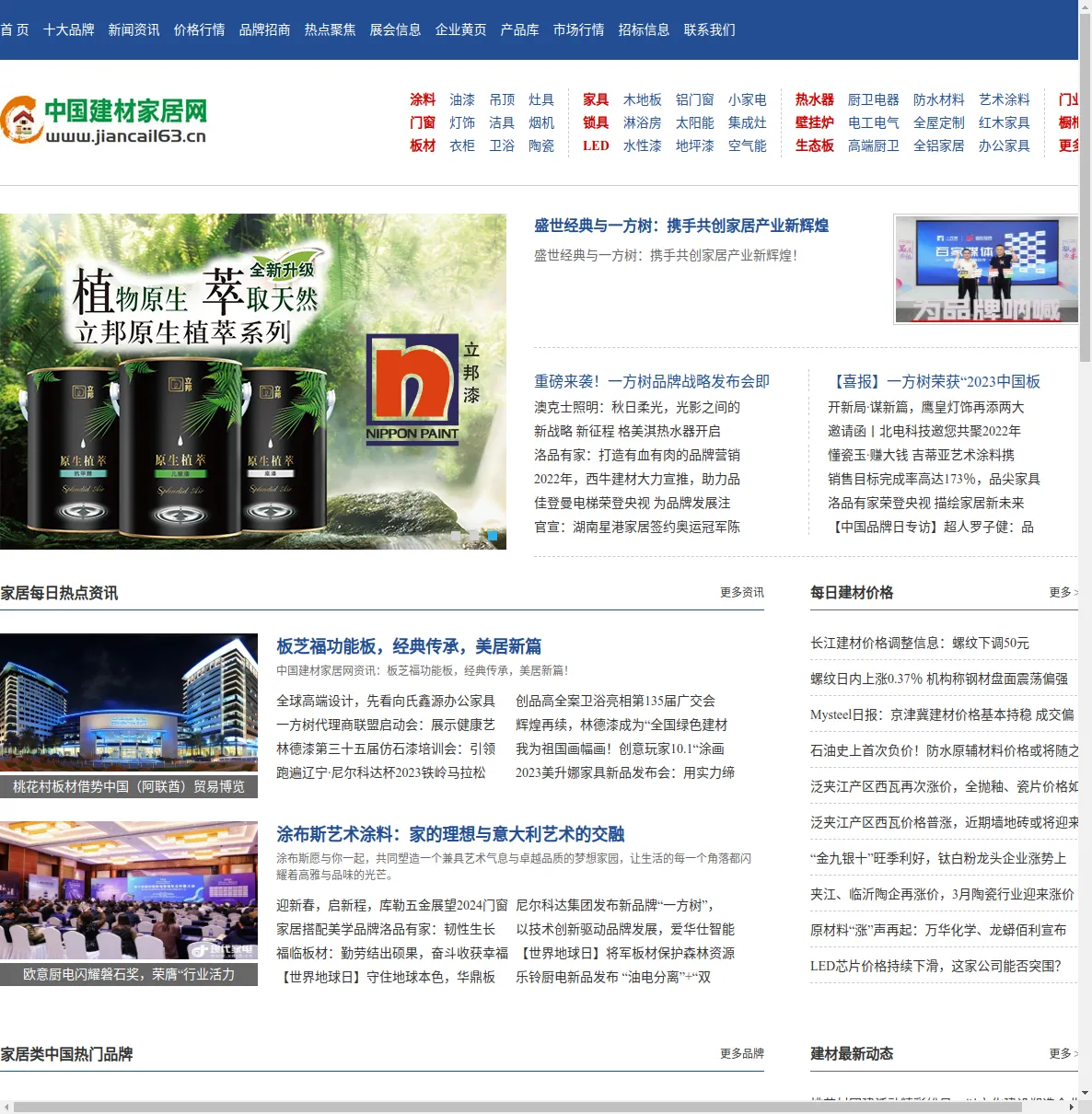The height and width of the screenshot is (1114, 1092).
Task: Click the Nippon Paint banner slide
Action: [253, 381]
